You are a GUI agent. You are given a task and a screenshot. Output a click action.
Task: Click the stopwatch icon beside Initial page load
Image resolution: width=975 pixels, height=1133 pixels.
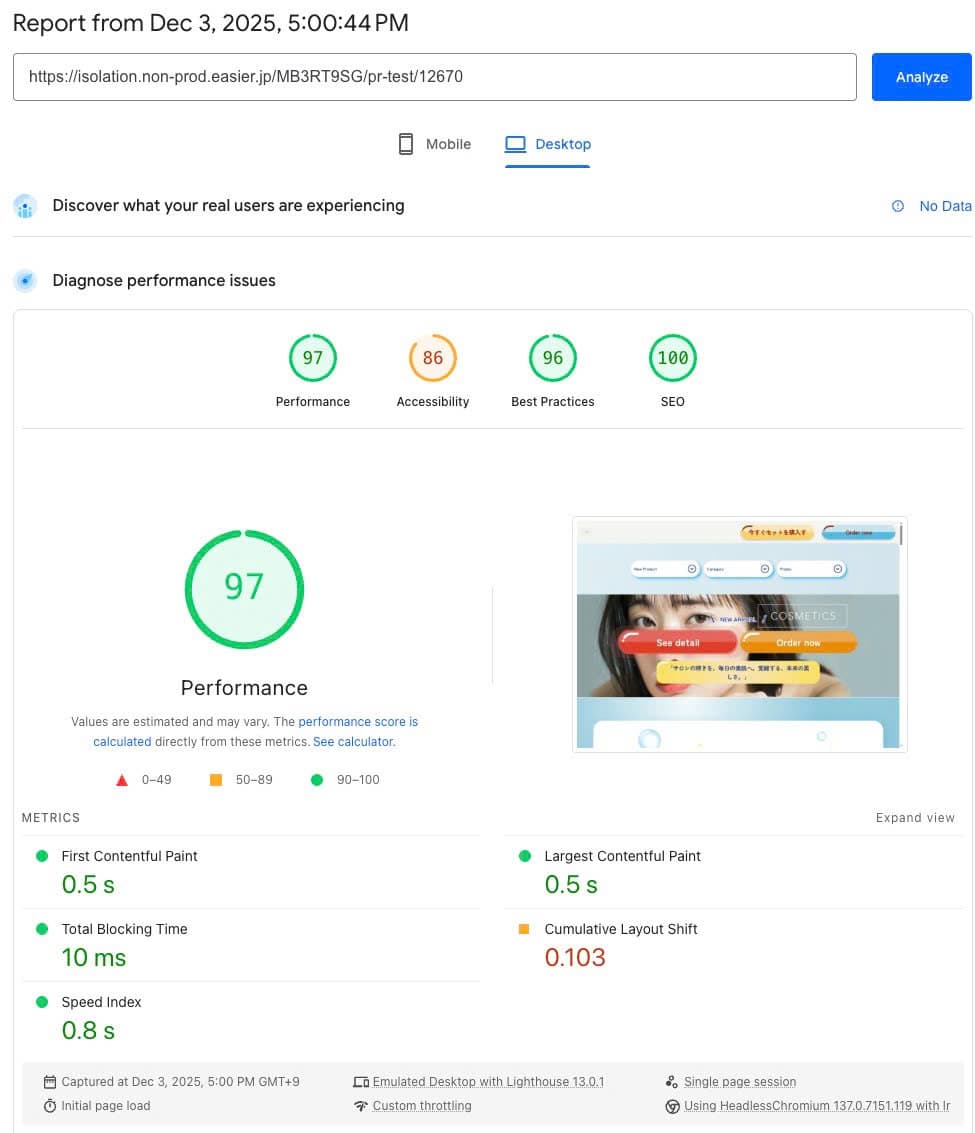click(49, 1105)
